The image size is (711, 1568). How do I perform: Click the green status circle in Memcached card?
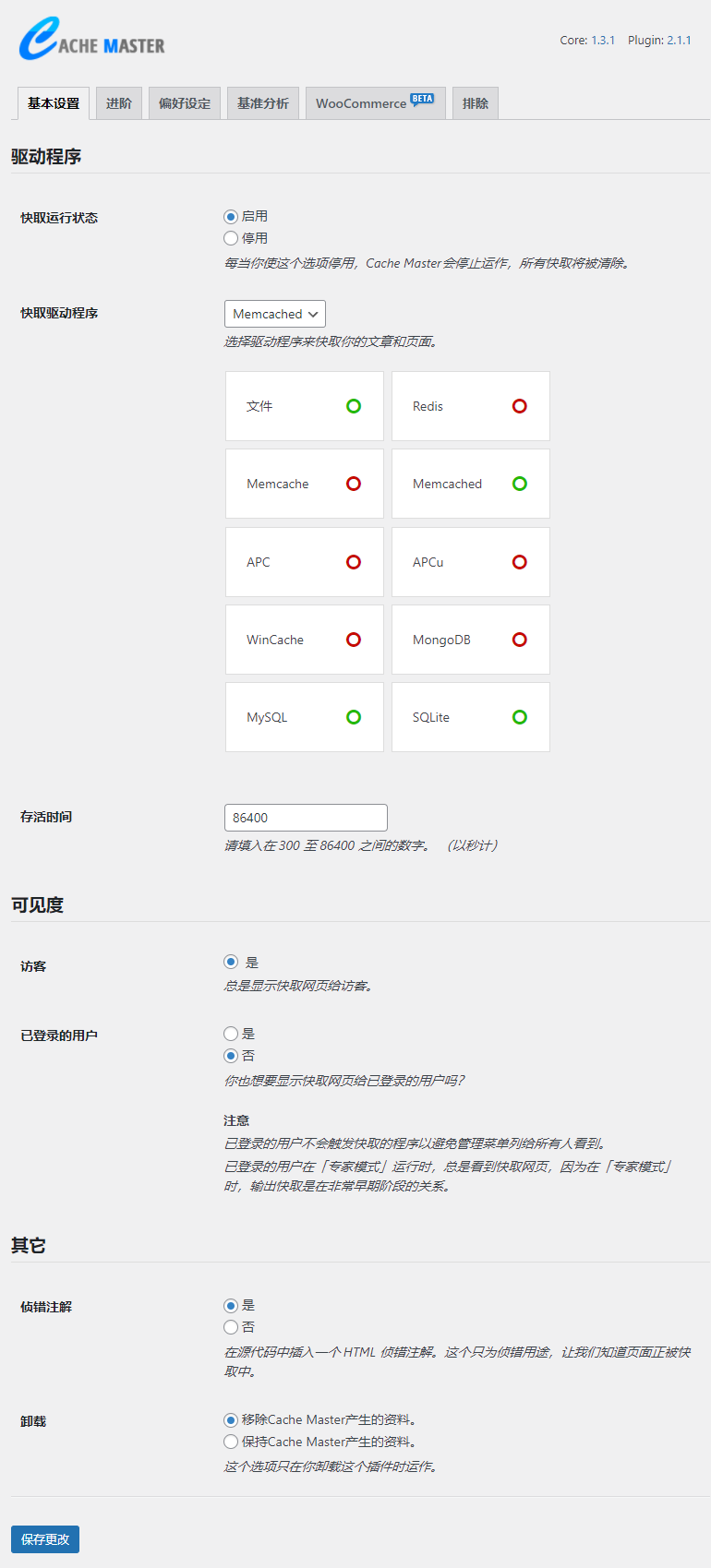click(520, 484)
